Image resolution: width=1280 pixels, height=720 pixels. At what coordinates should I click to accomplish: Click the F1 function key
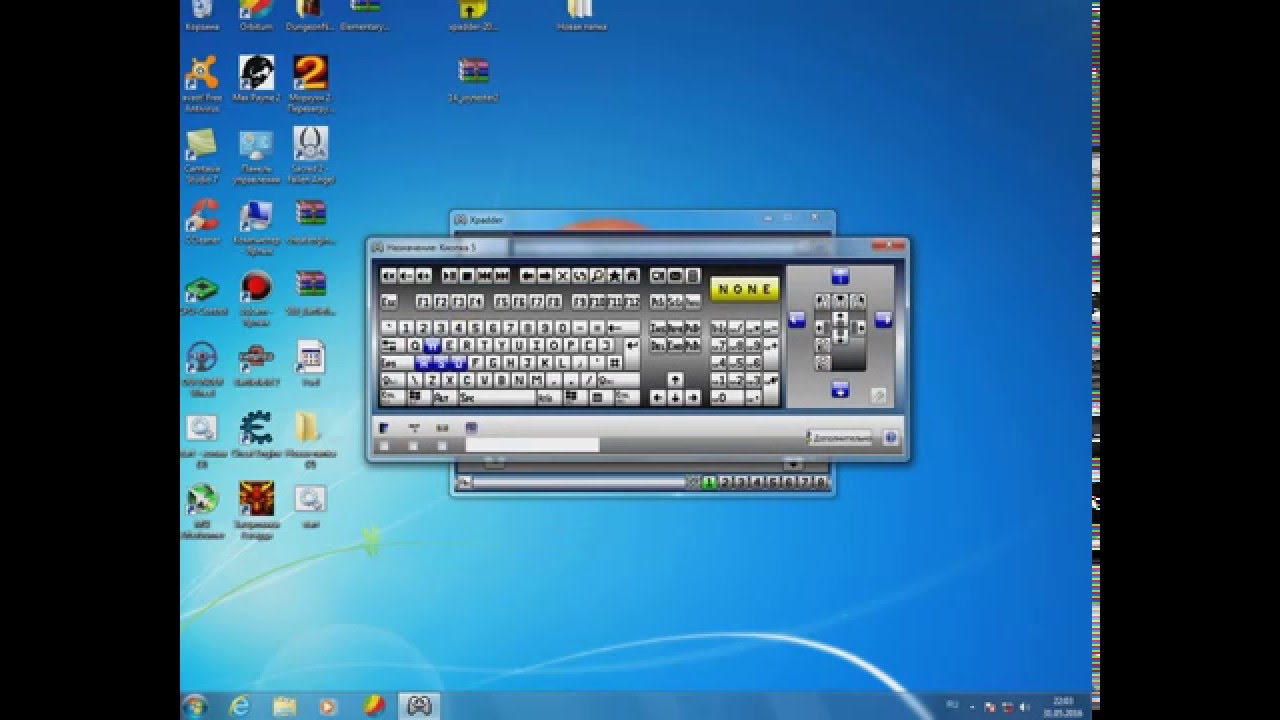pos(424,301)
